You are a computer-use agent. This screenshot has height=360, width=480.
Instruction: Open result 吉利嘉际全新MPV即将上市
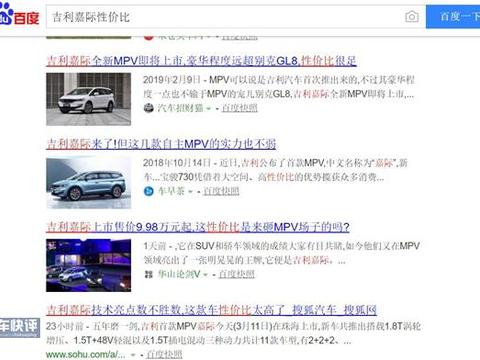(201, 61)
